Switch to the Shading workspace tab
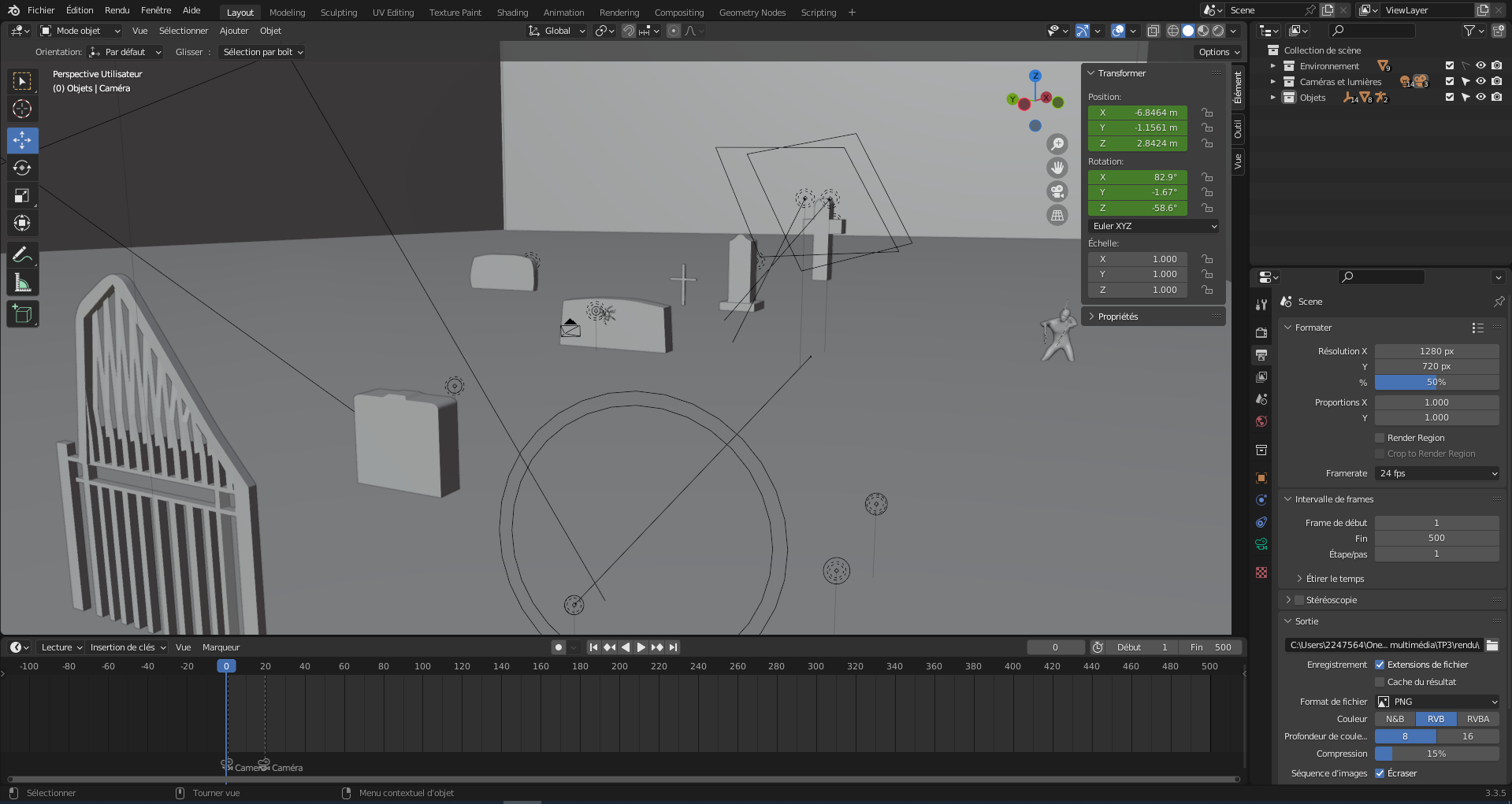The height and width of the screenshot is (804, 1512). tap(512, 12)
